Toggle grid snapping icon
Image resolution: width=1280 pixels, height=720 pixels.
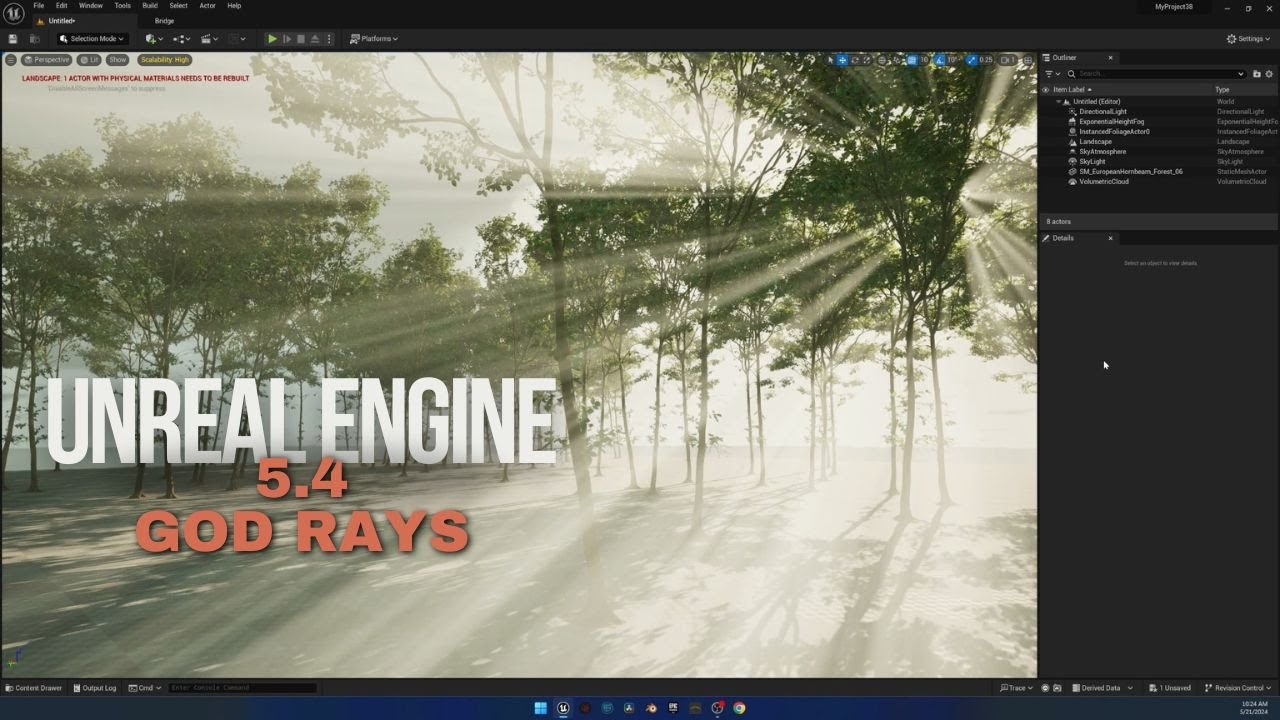[911, 60]
